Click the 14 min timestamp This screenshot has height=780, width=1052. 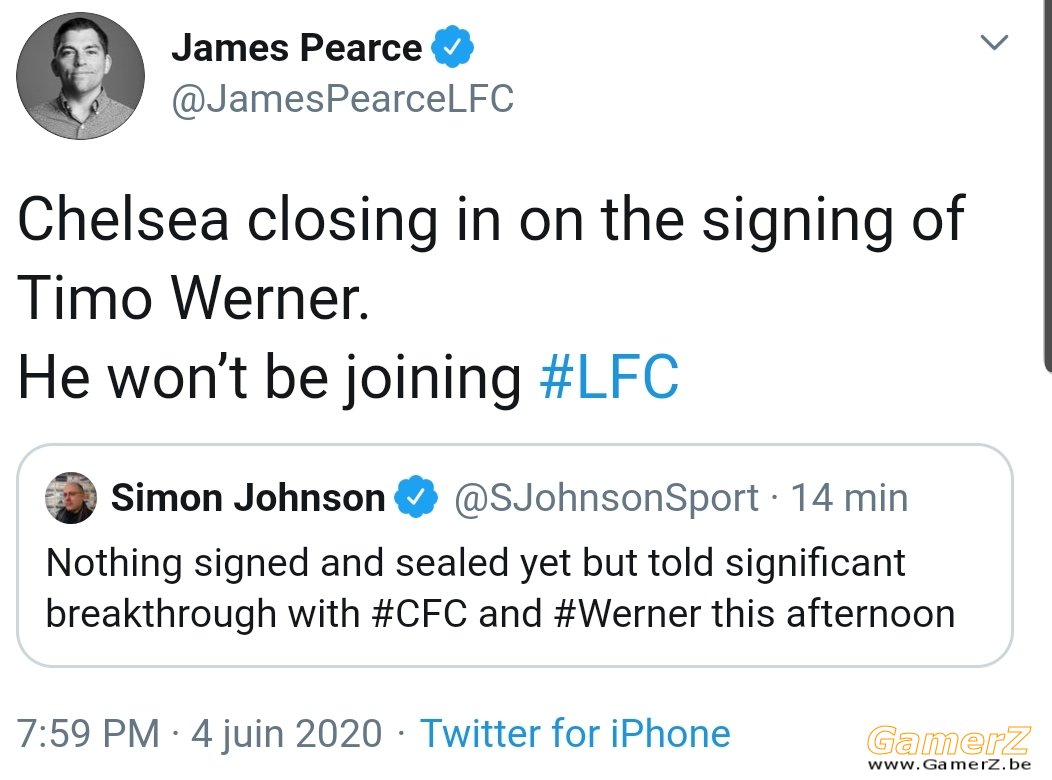click(x=849, y=498)
